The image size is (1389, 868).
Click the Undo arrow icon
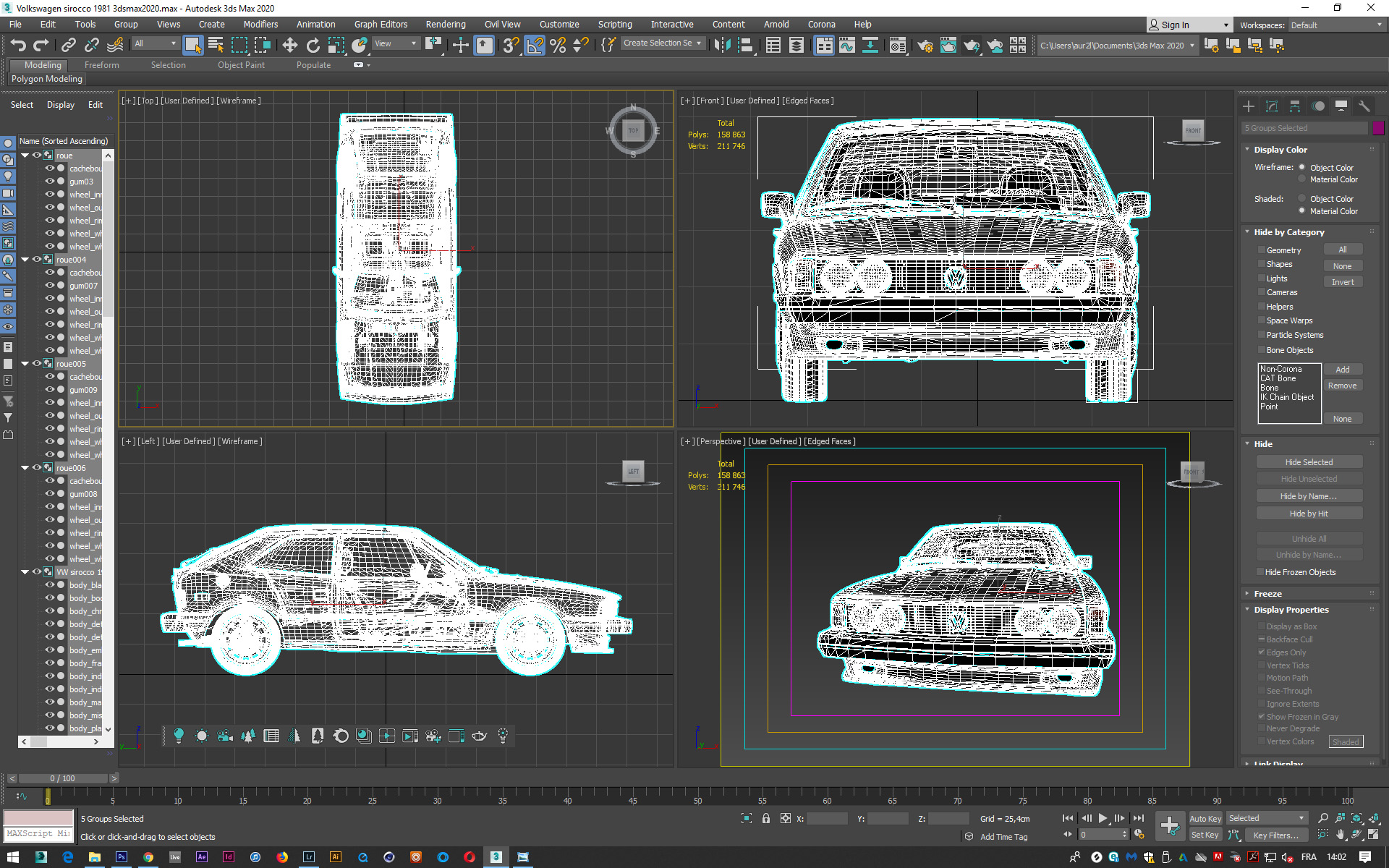pyautogui.click(x=18, y=46)
